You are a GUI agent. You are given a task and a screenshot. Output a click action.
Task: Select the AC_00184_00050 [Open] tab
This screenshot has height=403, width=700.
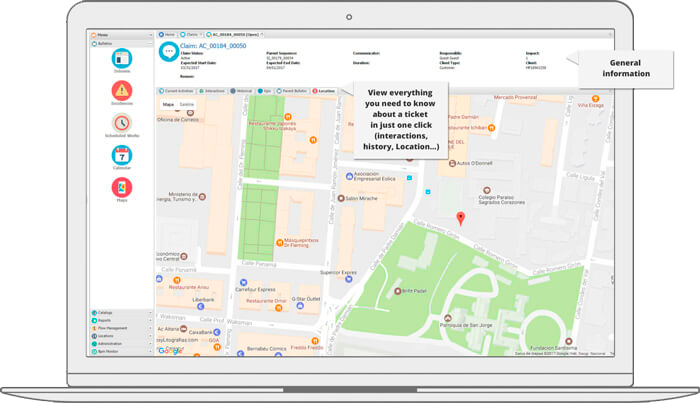tap(234, 34)
